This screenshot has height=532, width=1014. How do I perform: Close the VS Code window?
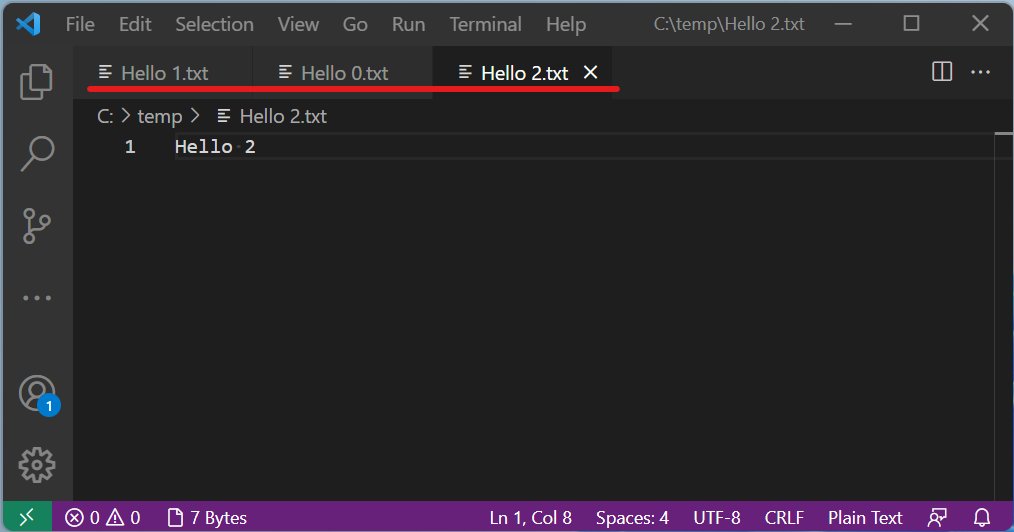click(x=980, y=24)
